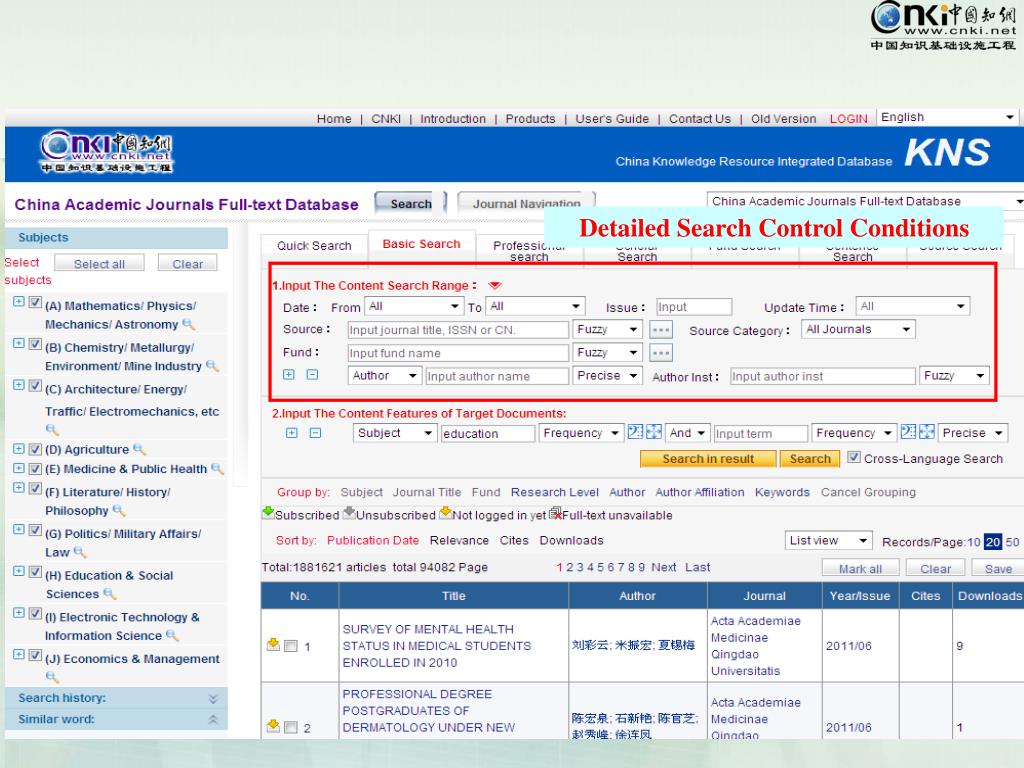Screen dimensions: 1024x768
Task: Open Journal Navigation tab
Action: [526, 203]
